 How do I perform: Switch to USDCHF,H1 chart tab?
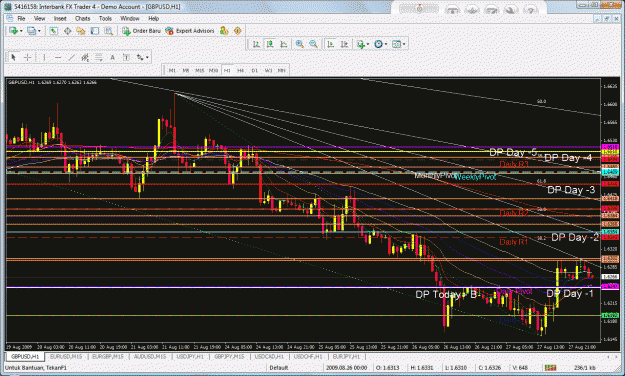(x=308, y=356)
